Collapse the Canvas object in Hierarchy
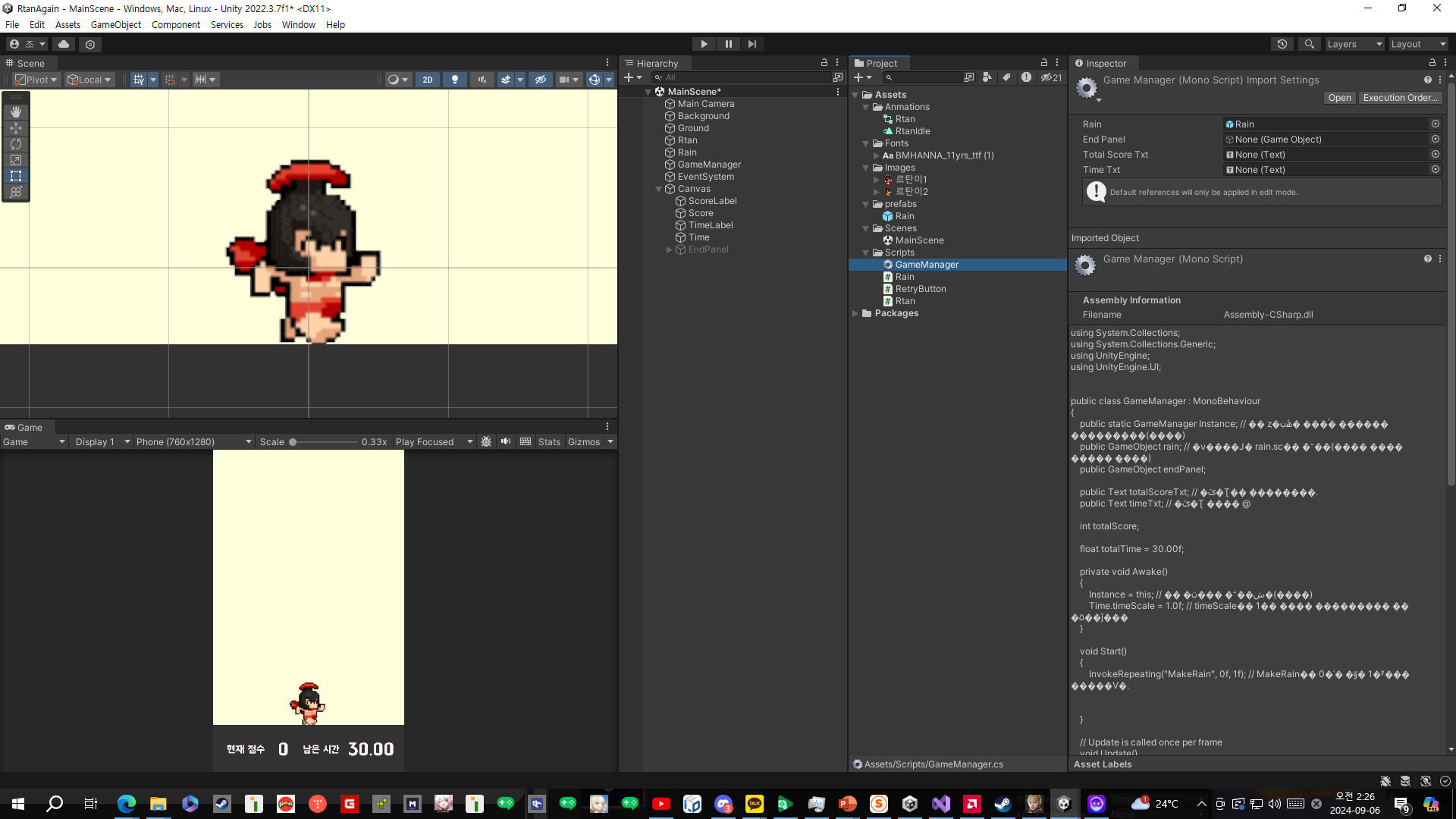 coord(658,190)
